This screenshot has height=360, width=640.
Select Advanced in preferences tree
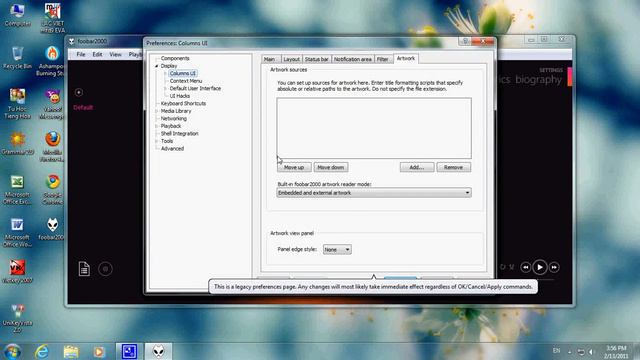[172, 149]
